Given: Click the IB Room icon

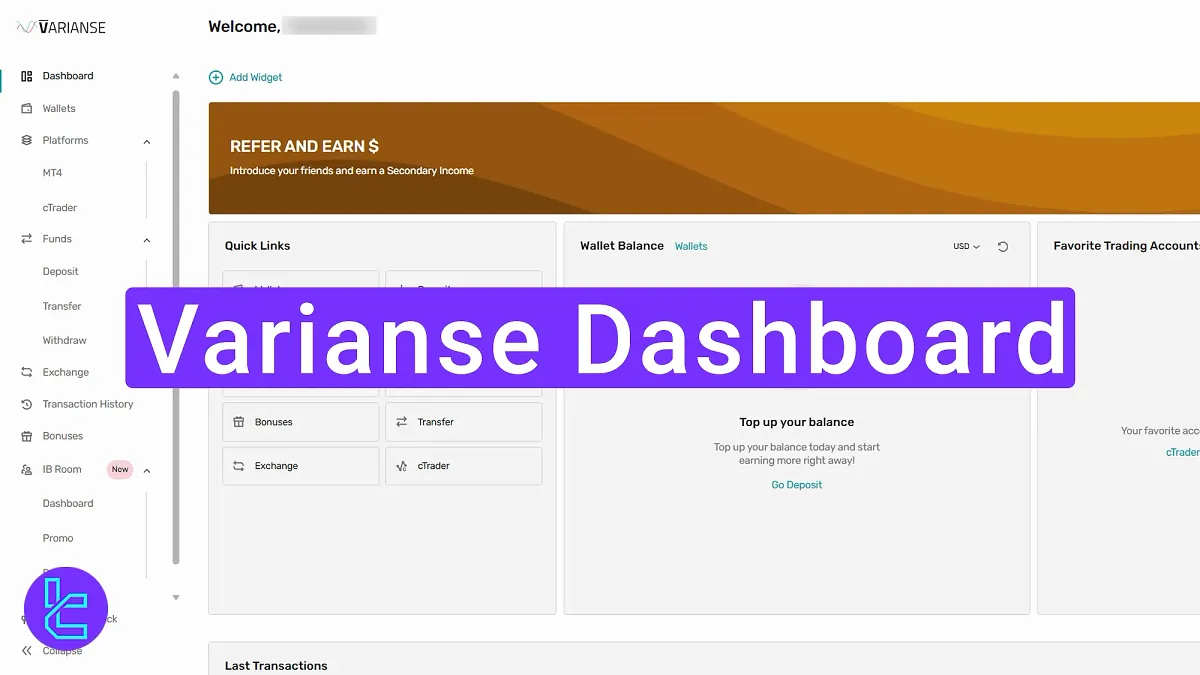Looking at the screenshot, I should [26, 469].
